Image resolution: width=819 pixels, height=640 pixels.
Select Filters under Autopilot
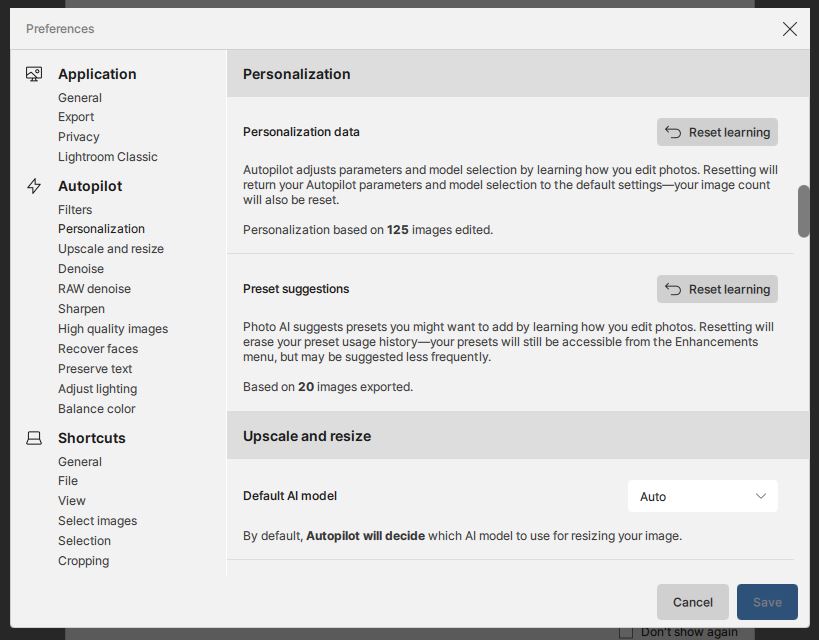point(76,209)
